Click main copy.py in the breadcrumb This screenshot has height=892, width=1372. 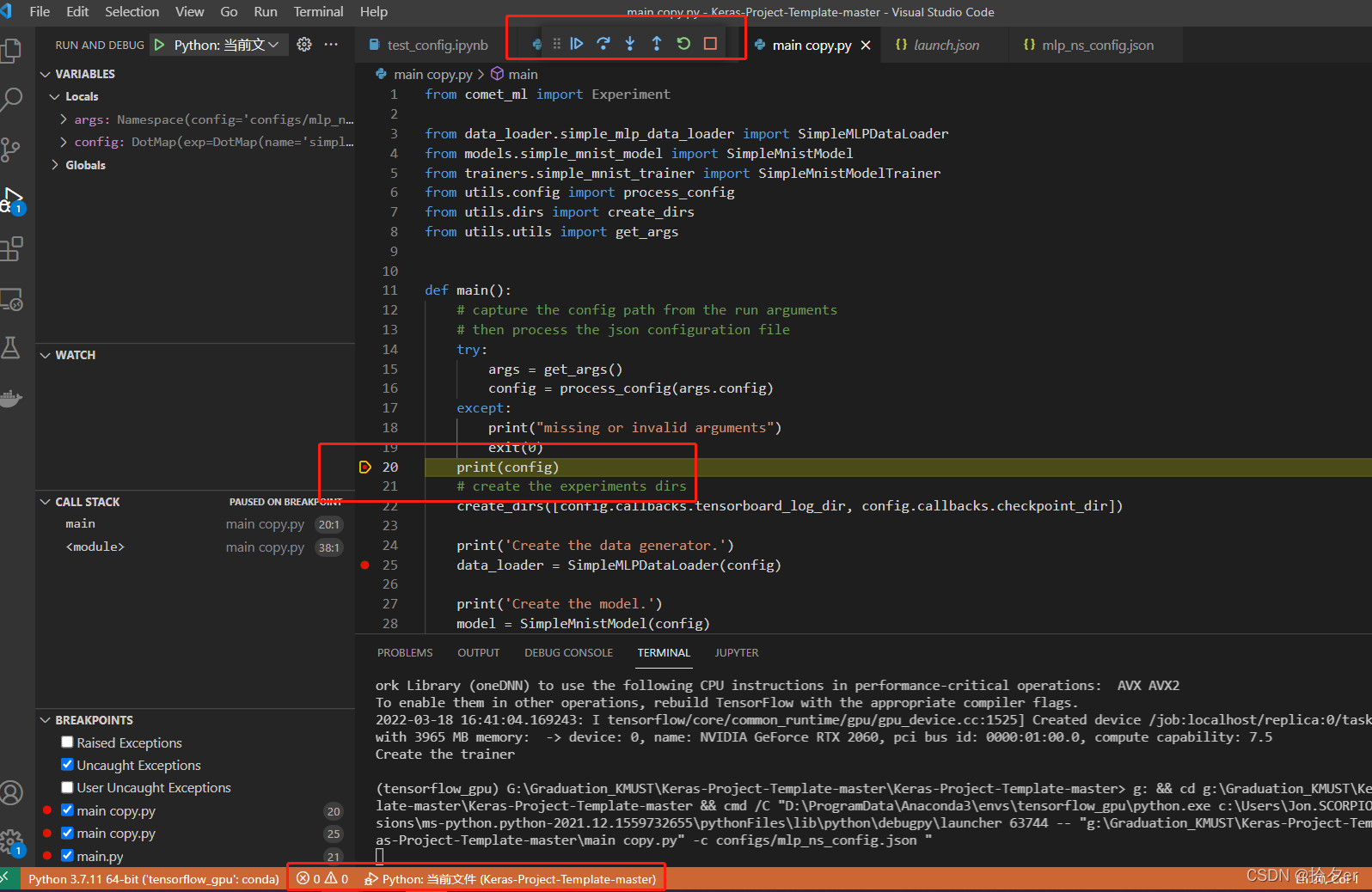click(432, 75)
